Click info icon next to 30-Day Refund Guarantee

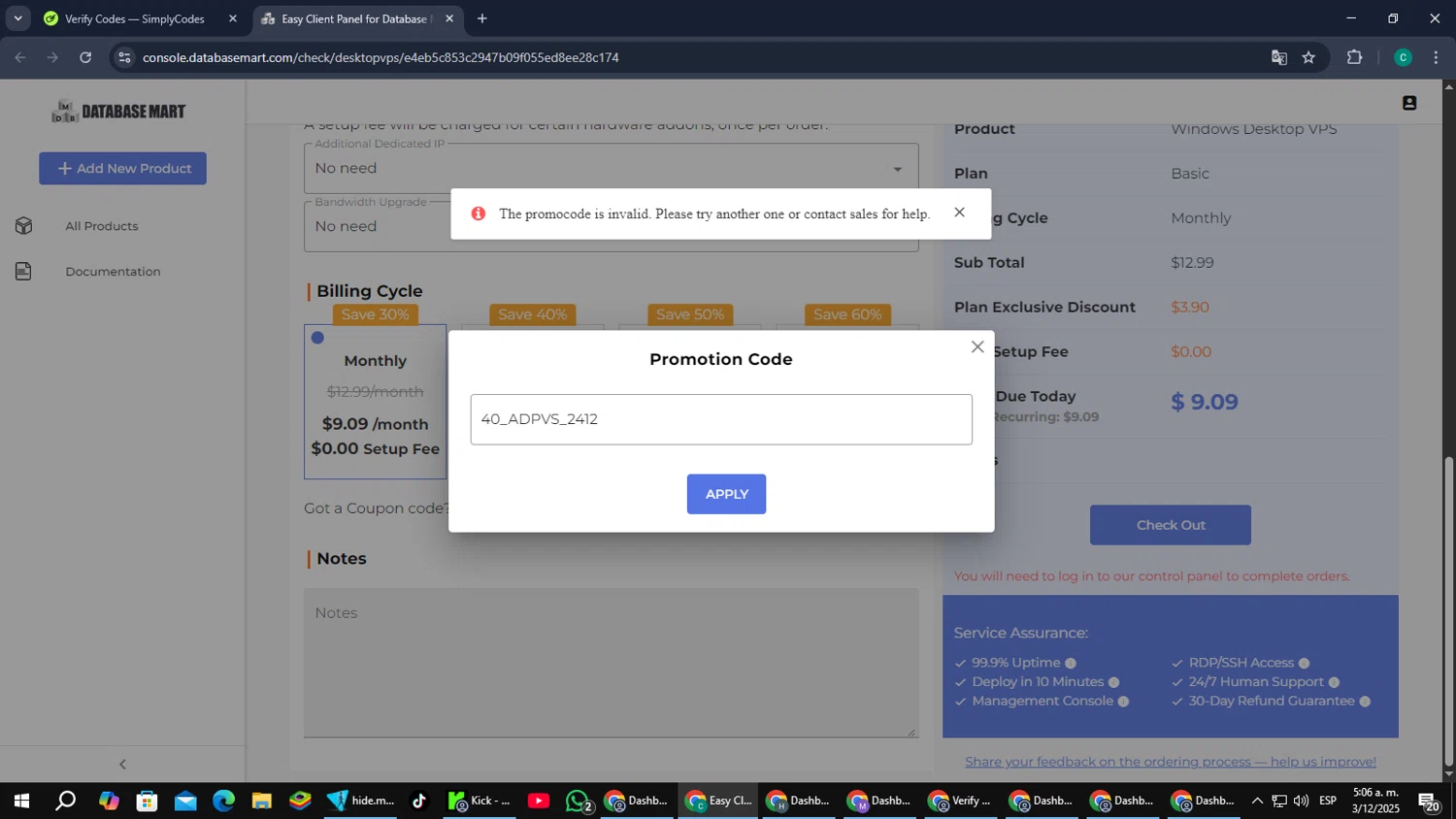click(x=1365, y=702)
